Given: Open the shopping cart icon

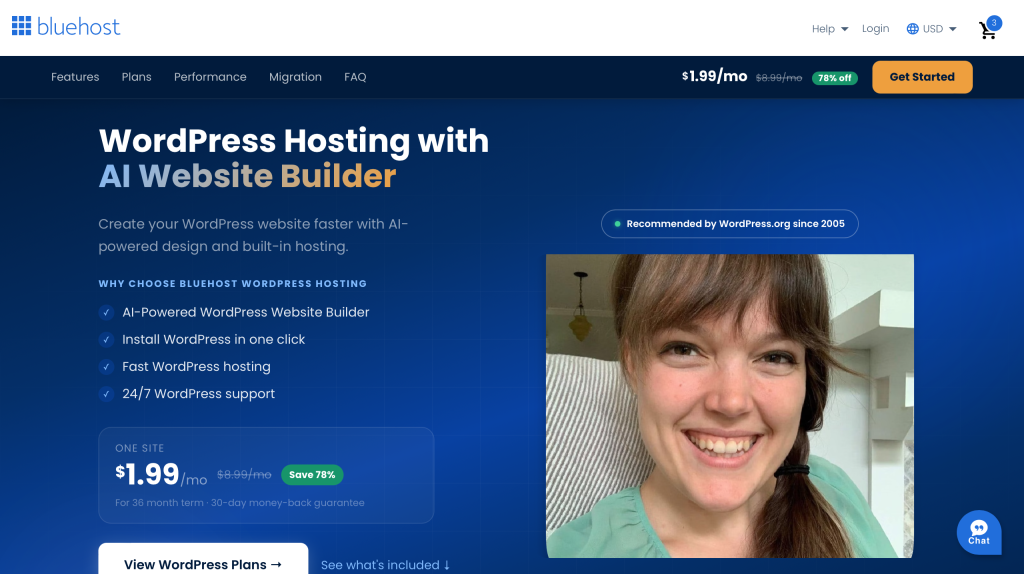Looking at the screenshot, I should (987, 31).
